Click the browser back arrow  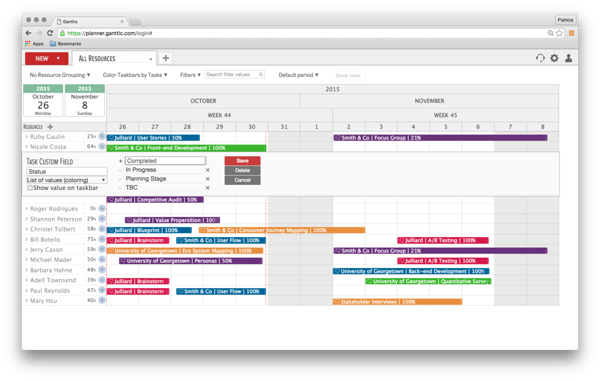pyautogui.click(x=28, y=33)
